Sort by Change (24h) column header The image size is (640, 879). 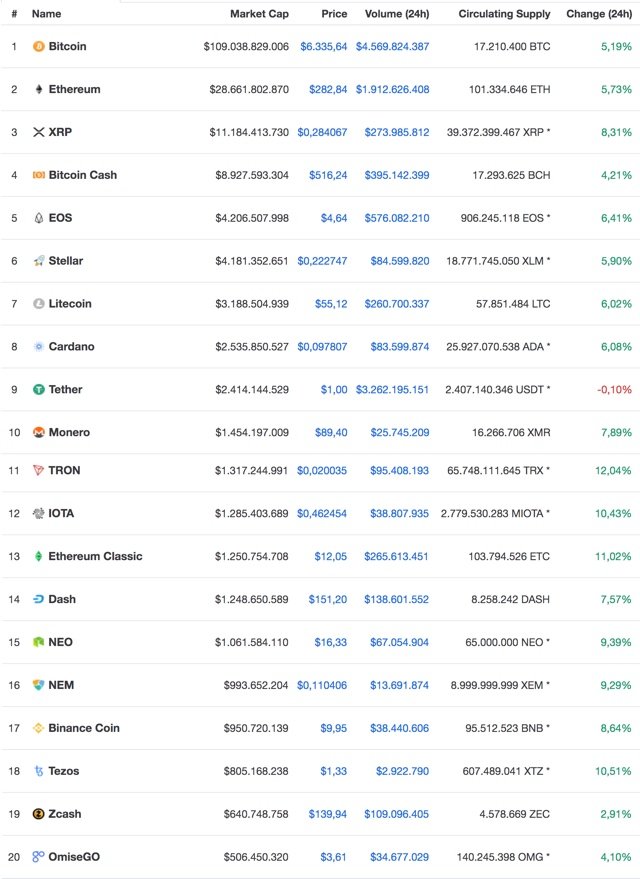tap(599, 14)
